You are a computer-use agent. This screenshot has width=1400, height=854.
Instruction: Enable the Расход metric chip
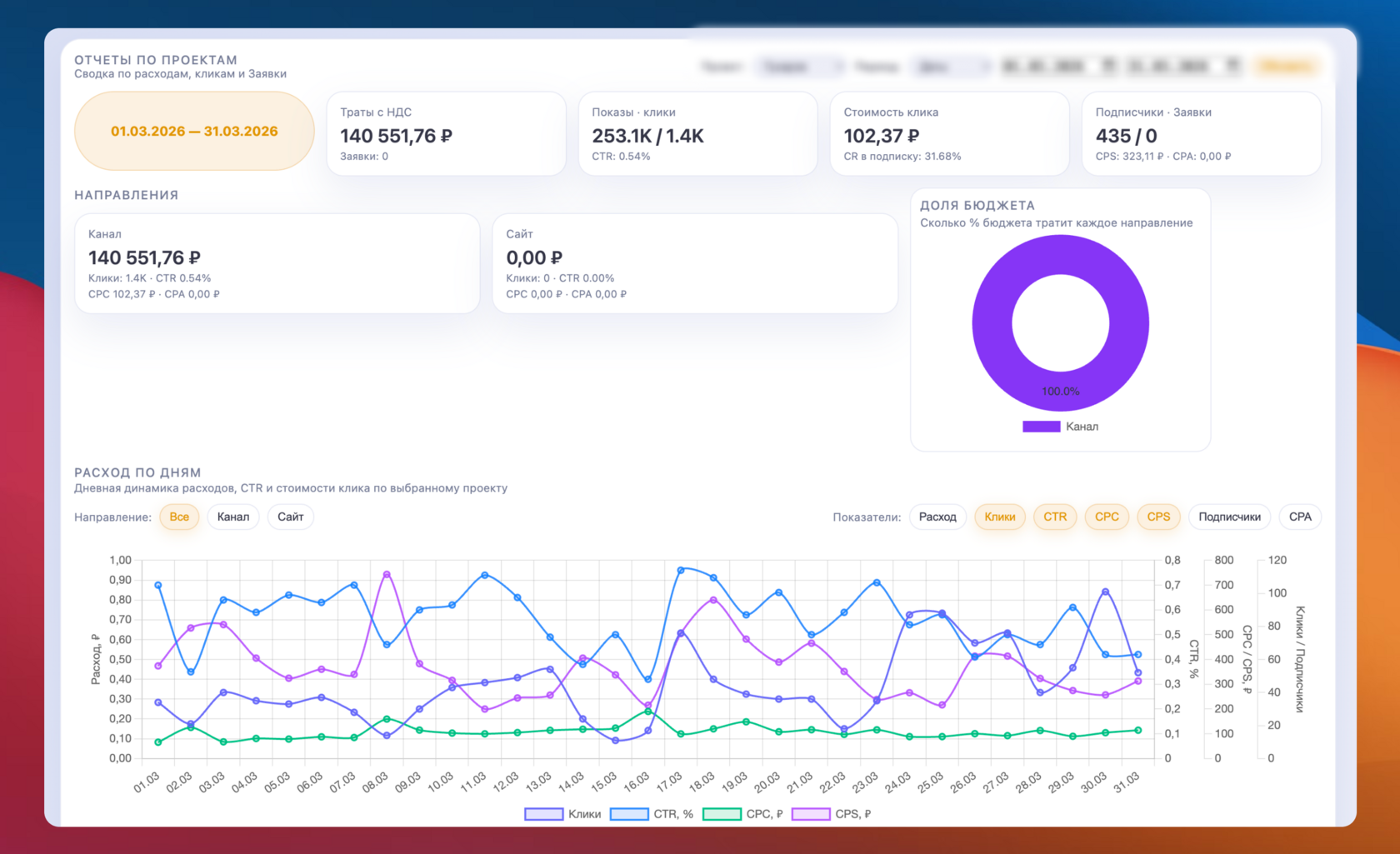937,517
